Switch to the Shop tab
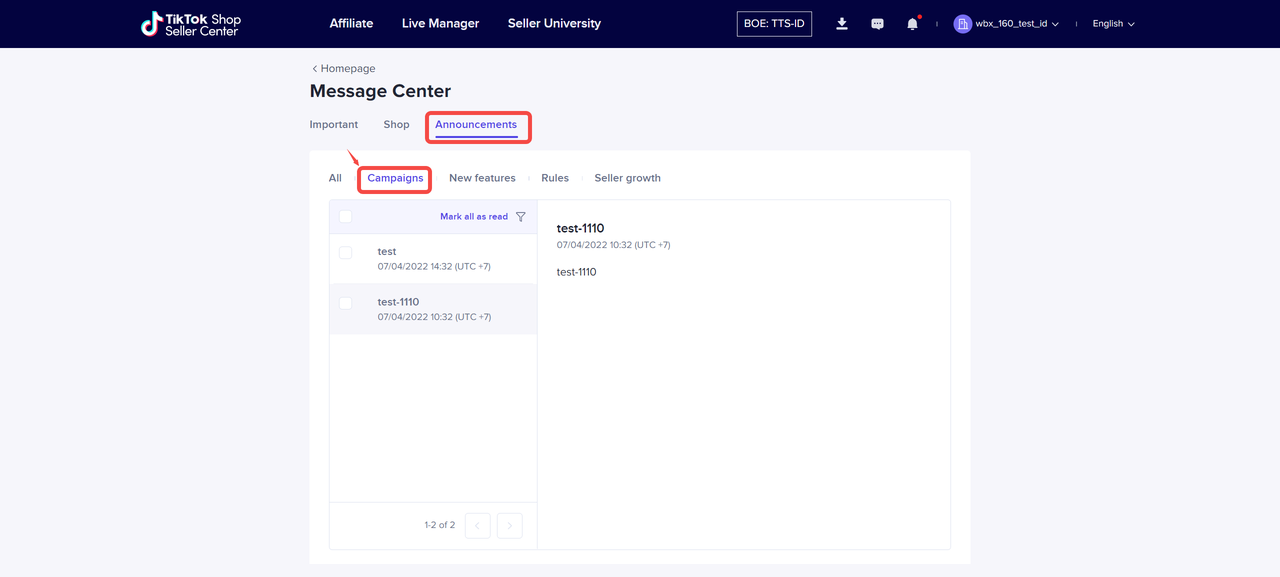This screenshot has width=1280, height=577. tap(396, 125)
